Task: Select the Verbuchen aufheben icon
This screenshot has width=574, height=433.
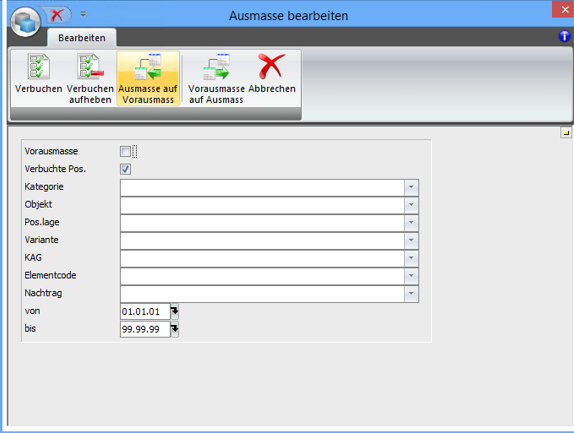Action: [90, 67]
